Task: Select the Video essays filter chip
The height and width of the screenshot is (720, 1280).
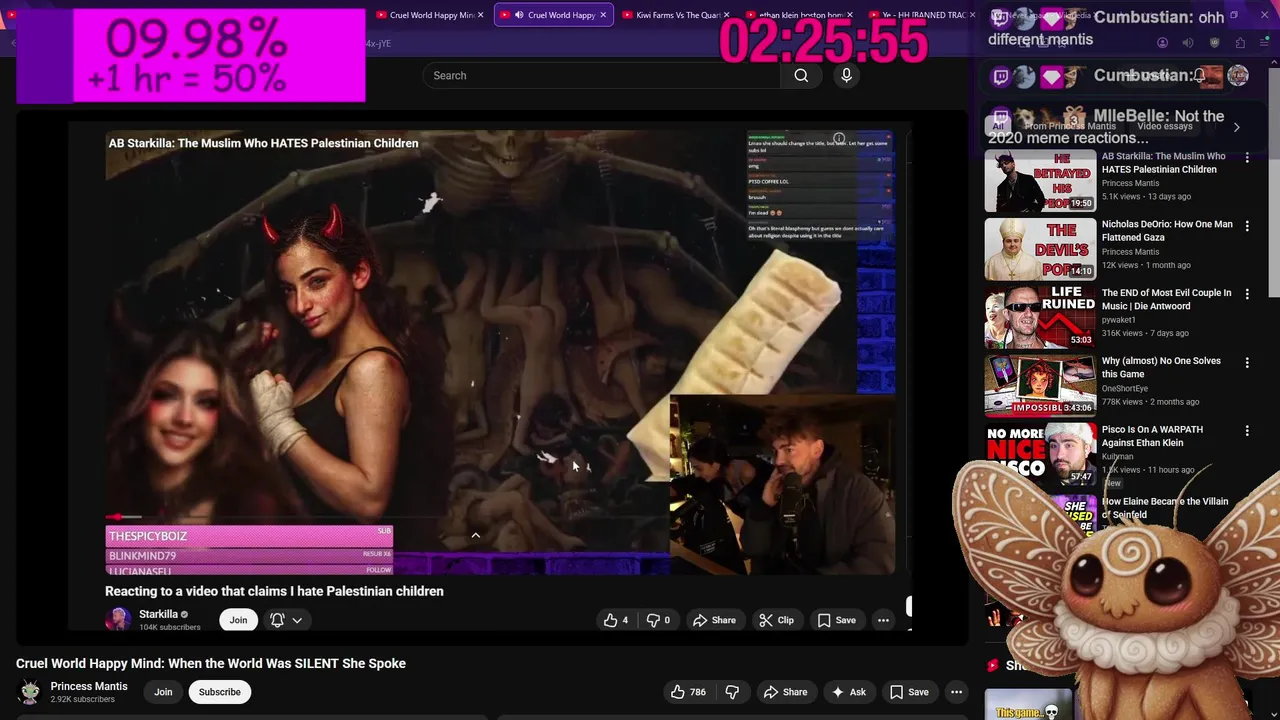Action: point(1164,127)
